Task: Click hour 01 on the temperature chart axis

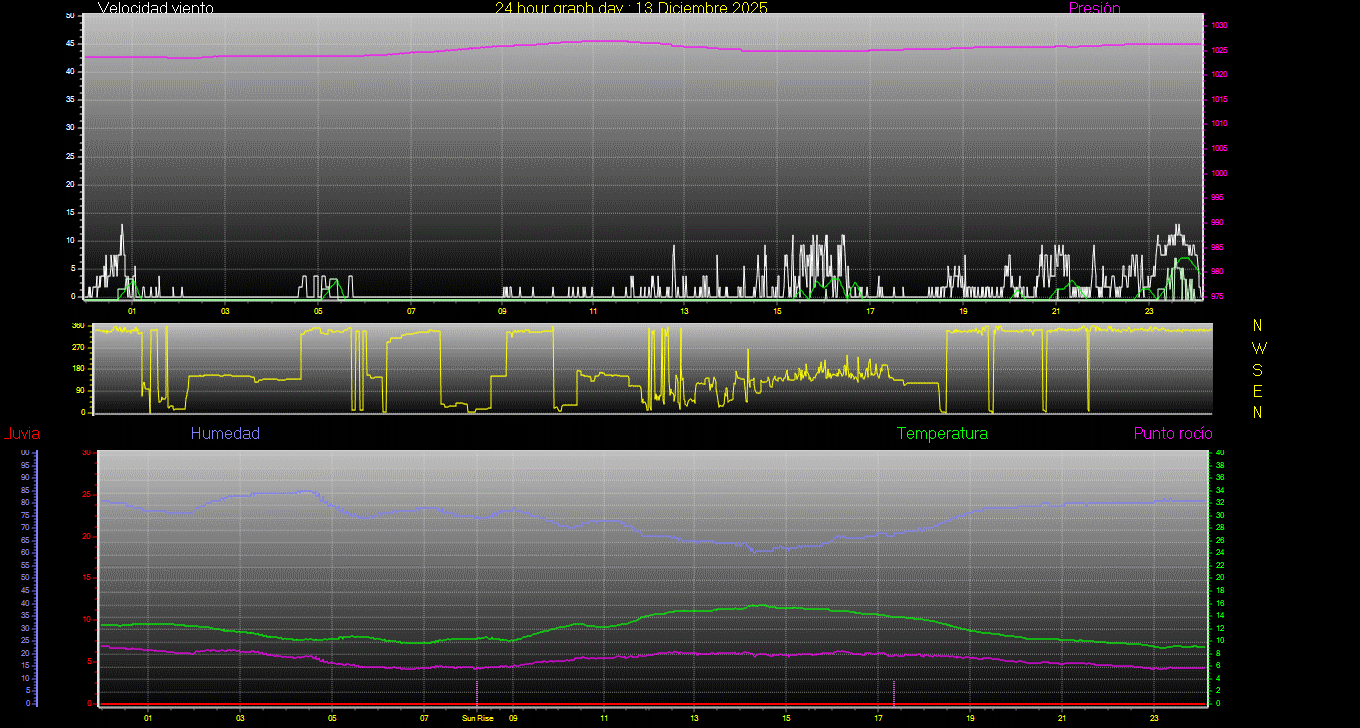Action: pyautogui.click(x=148, y=718)
